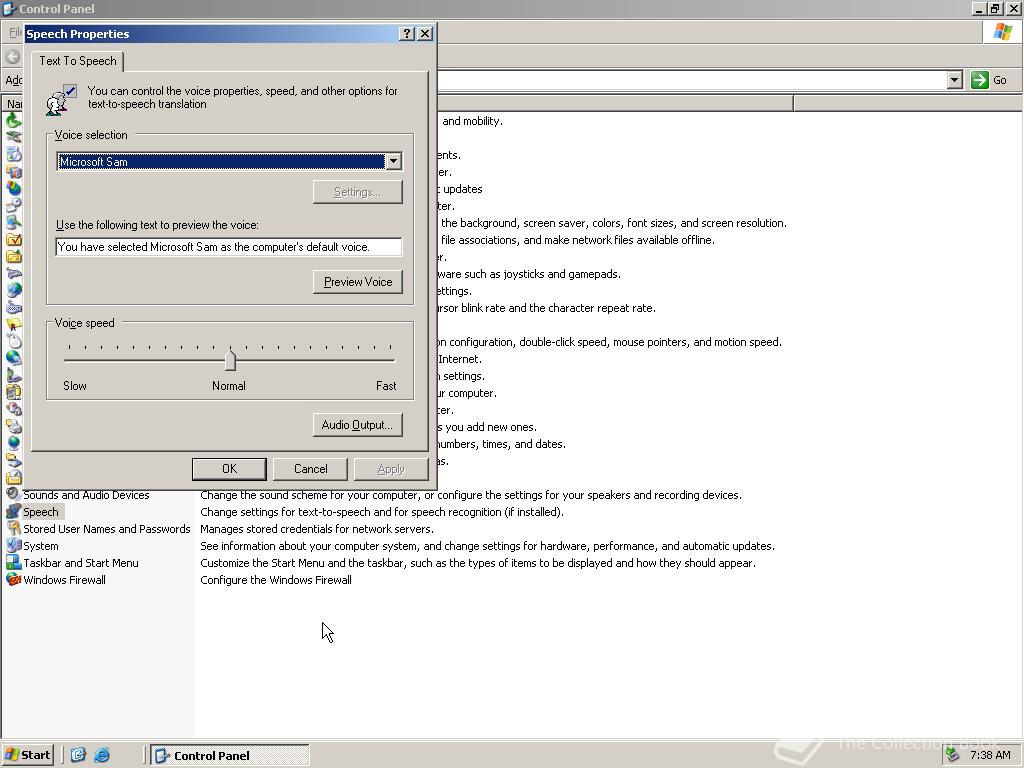Click the taskbar clock showing 7:38 AM

click(x=990, y=755)
